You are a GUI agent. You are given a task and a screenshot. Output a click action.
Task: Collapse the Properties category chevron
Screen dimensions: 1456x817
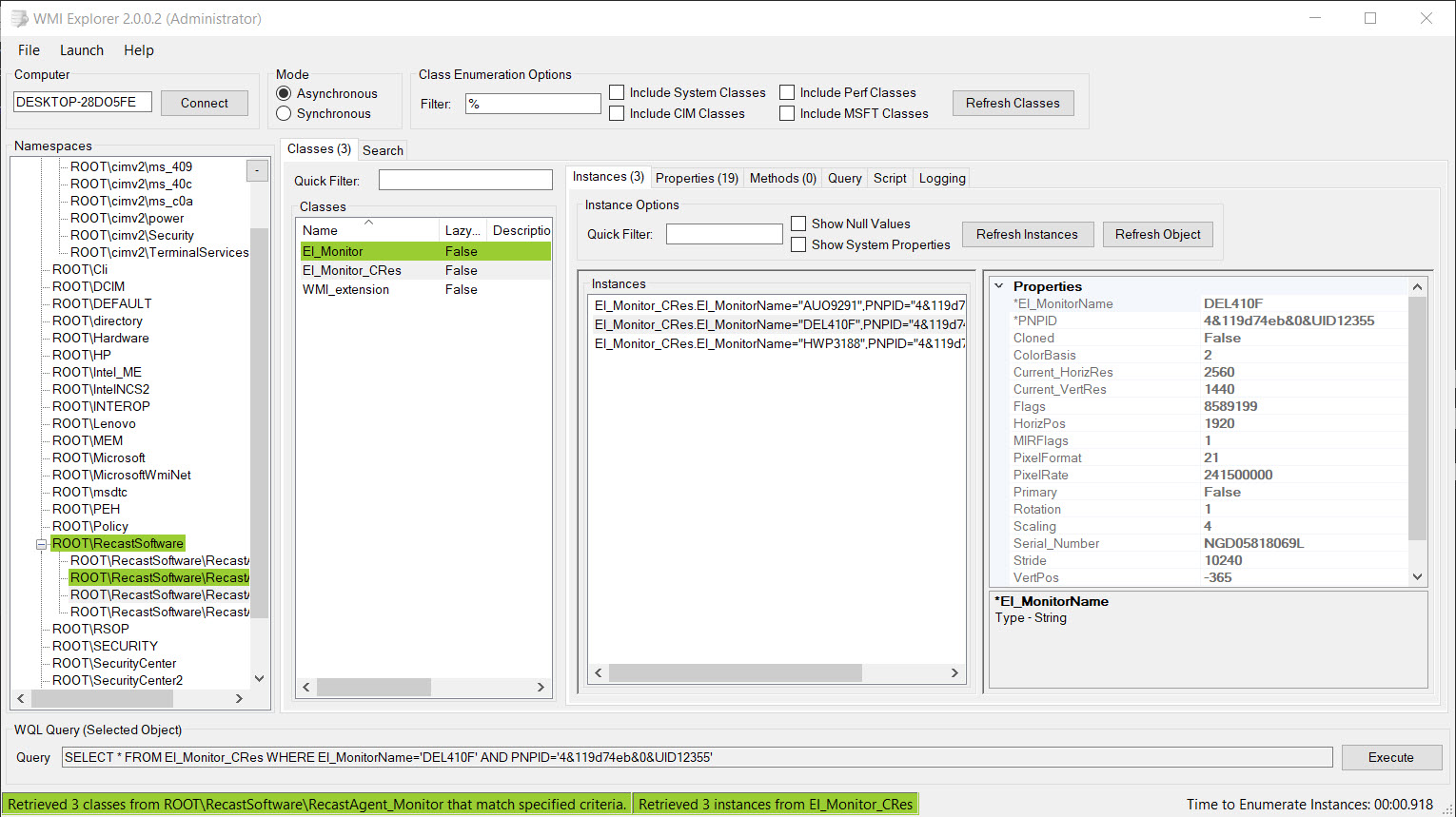click(x=999, y=286)
